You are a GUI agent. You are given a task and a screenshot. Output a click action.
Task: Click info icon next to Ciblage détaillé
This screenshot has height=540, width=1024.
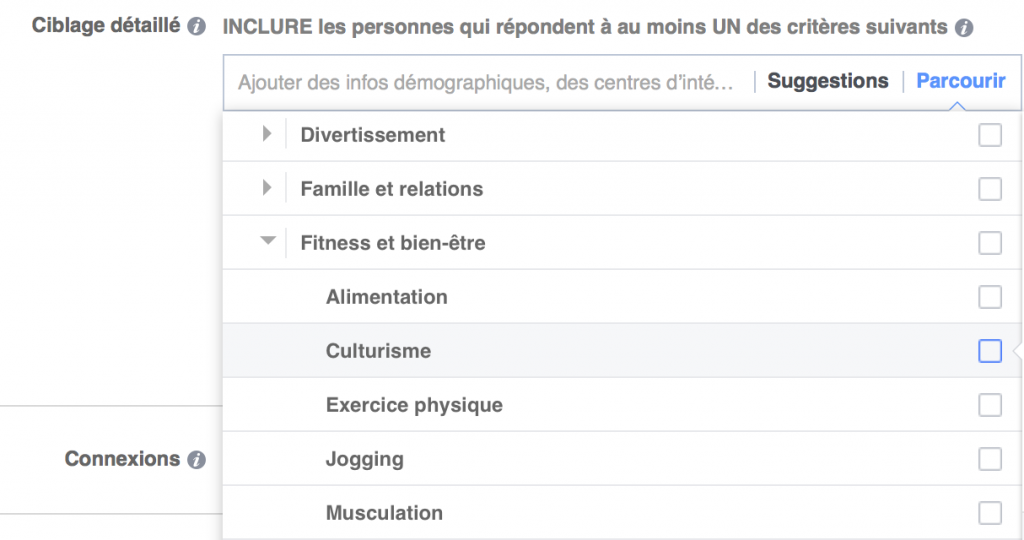(197, 27)
